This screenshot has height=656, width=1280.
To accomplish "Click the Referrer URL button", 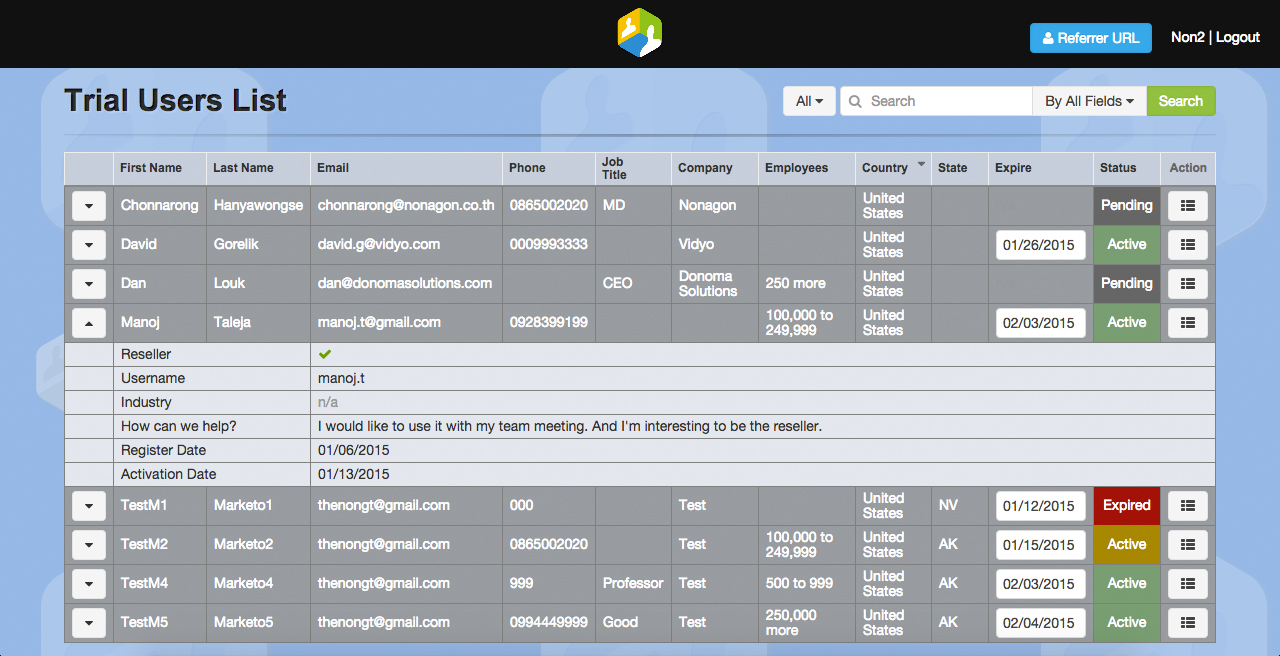I will [1090, 38].
